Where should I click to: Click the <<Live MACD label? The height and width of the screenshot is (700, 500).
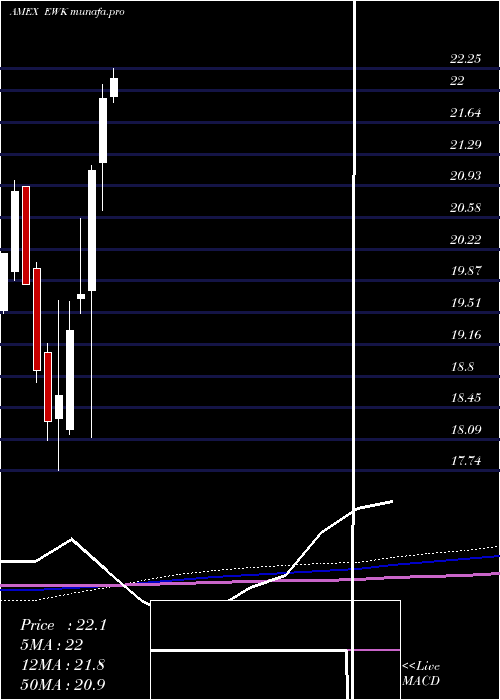click(421, 673)
